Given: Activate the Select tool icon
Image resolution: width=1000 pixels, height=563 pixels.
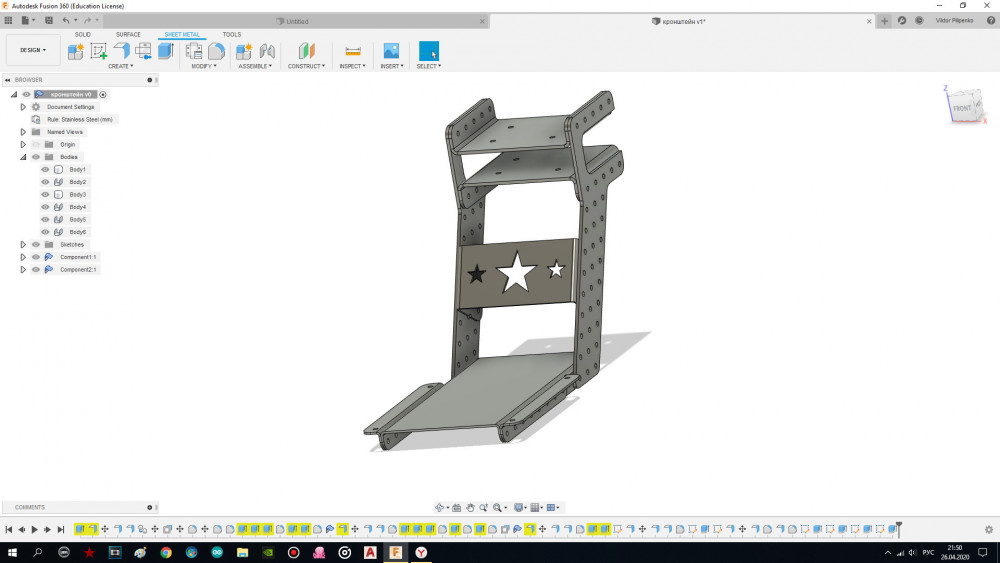Looking at the screenshot, I should [x=428, y=51].
